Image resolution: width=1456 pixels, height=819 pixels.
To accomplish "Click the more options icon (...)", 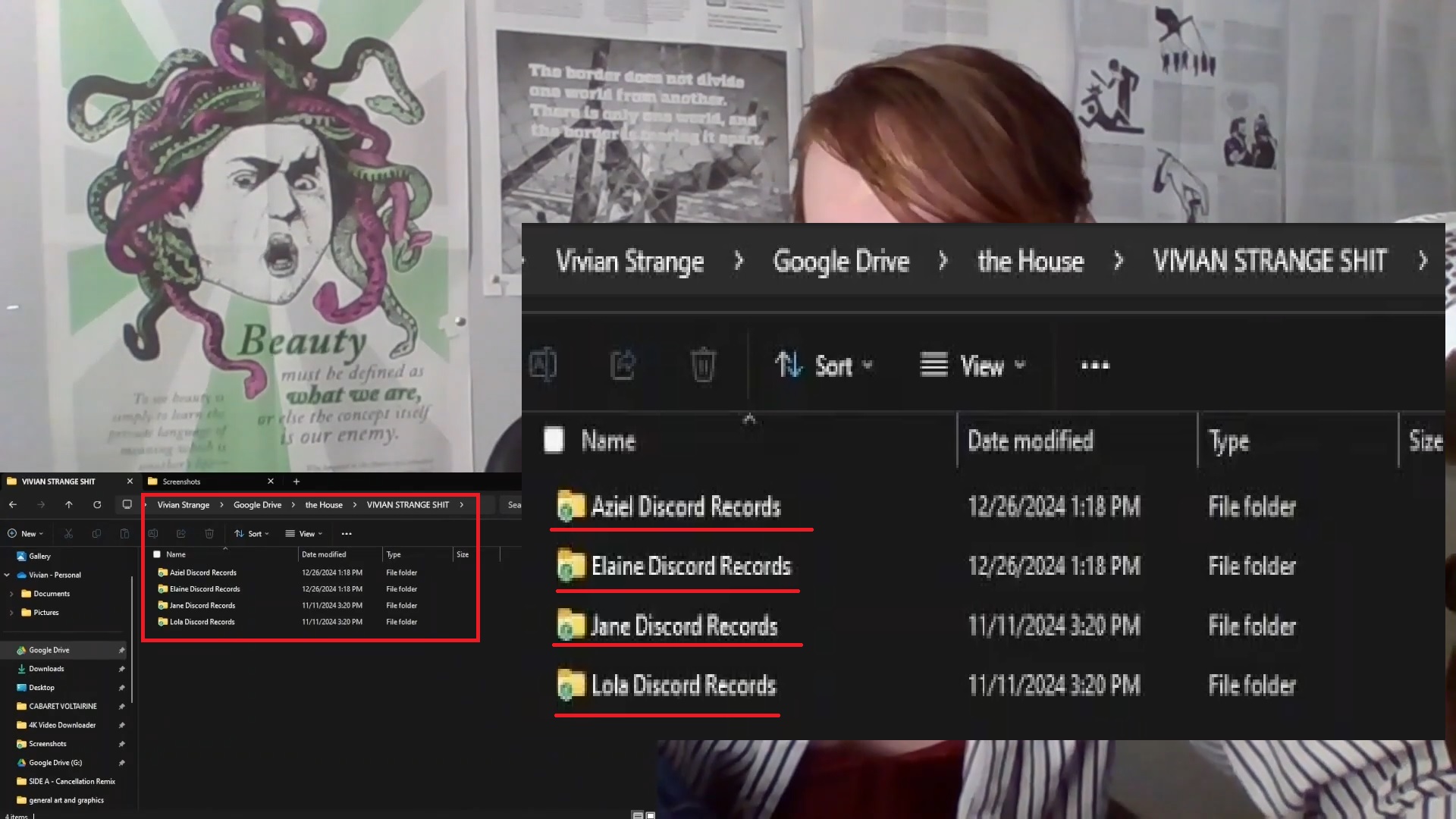I will coord(1093,365).
